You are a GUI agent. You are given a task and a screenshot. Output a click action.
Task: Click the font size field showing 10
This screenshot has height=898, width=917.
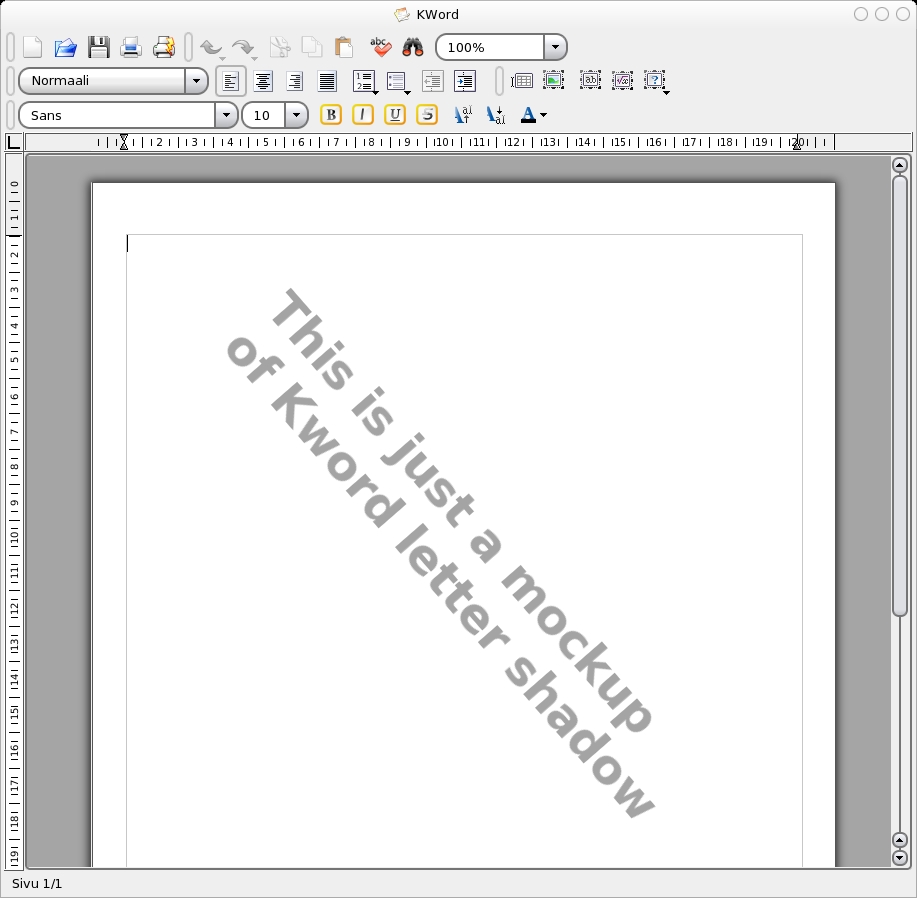(264, 115)
